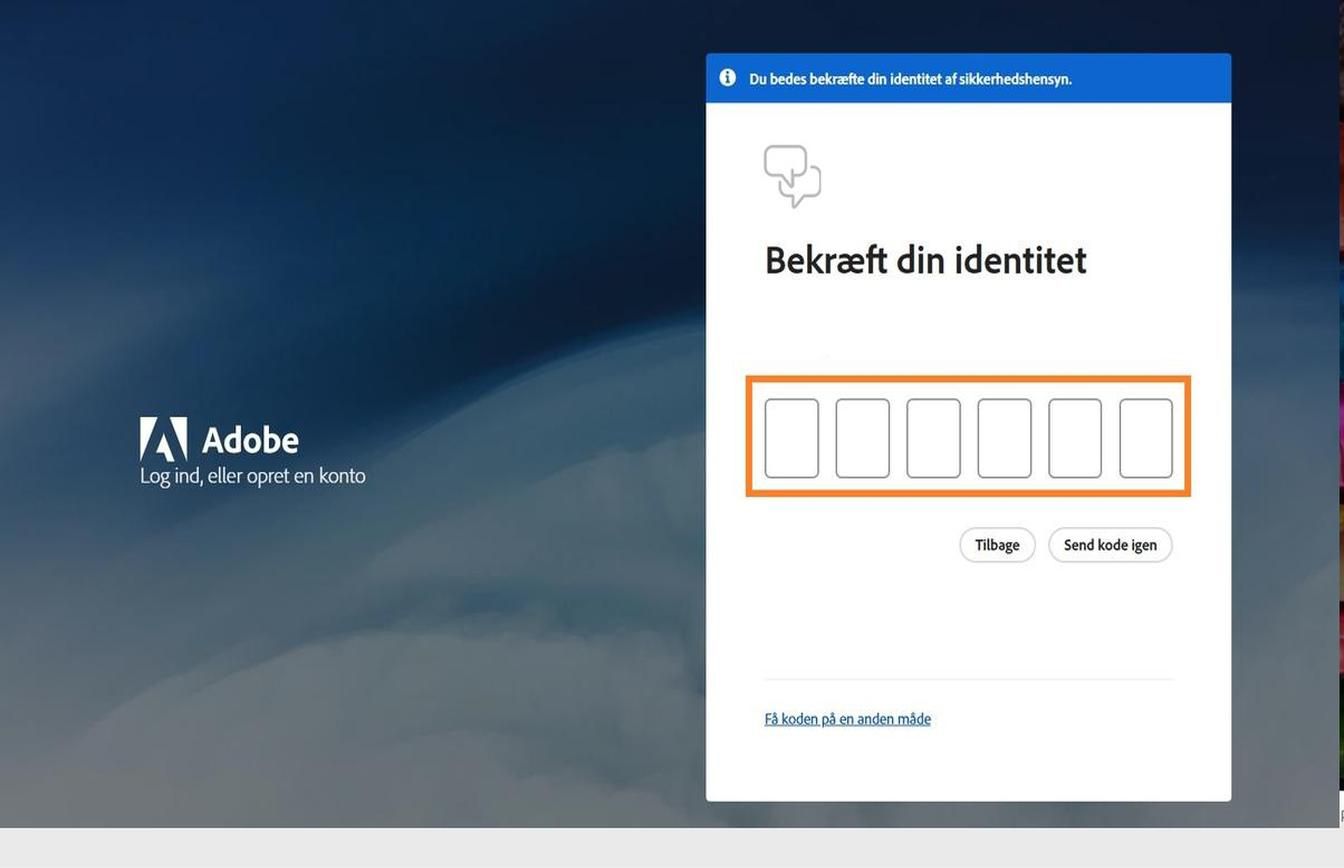
Task: Select the last verification code box
Action: [x=1146, y=437]
